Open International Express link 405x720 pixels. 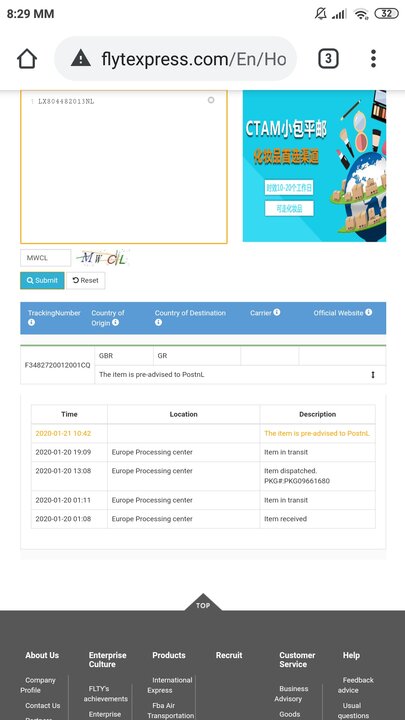(x=170, y=685)
